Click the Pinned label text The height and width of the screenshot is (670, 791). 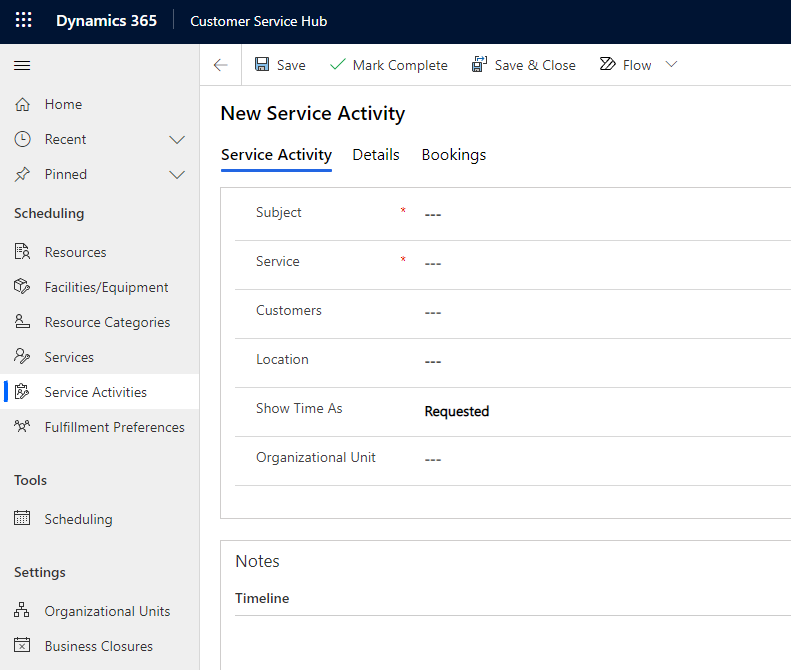click(x=66, y=175)
